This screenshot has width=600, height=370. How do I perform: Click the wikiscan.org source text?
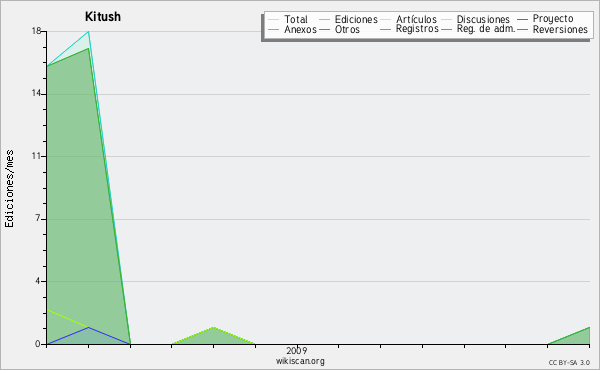coord(300,361)
